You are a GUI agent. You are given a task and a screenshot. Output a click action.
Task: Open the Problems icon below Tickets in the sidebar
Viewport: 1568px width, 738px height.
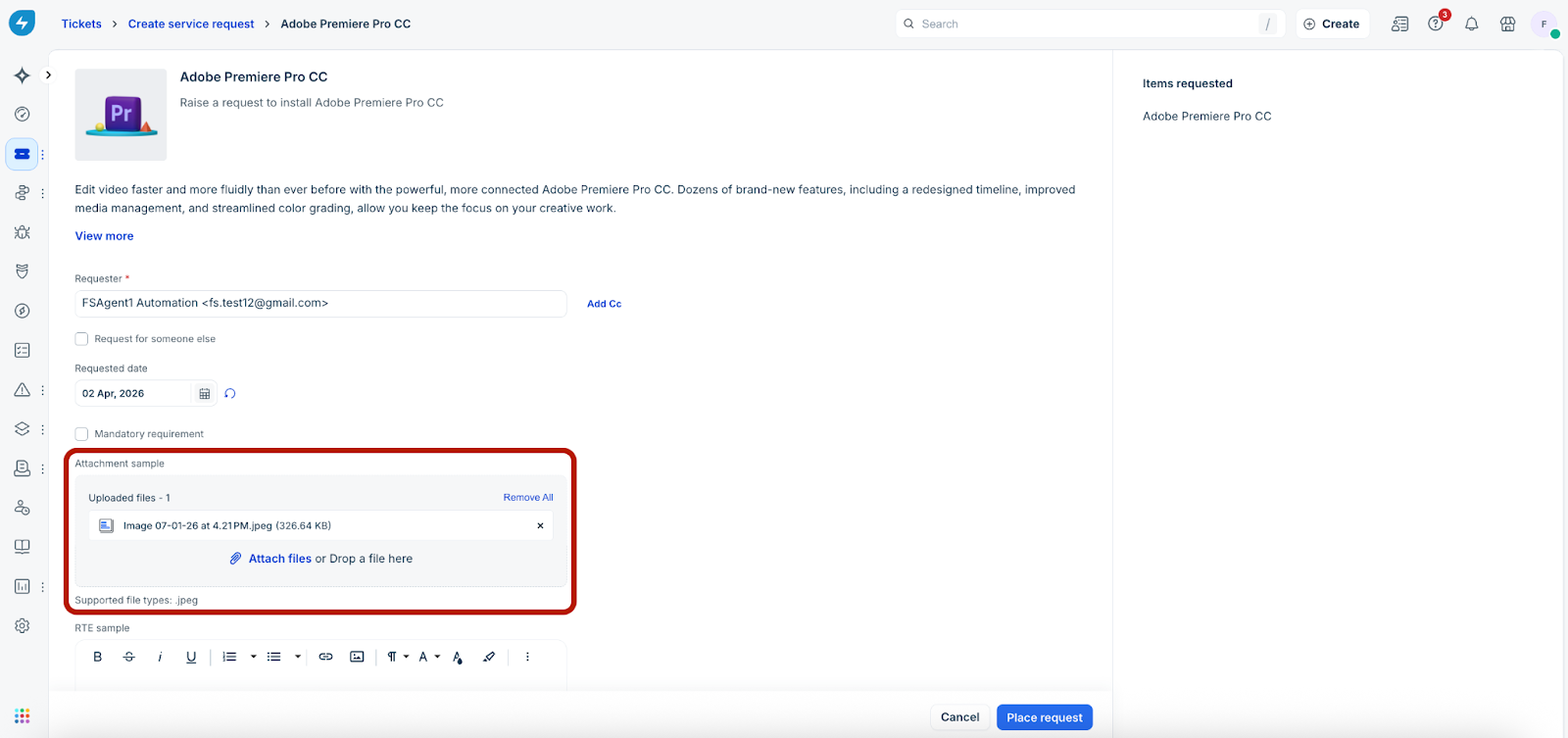(22, 193)
